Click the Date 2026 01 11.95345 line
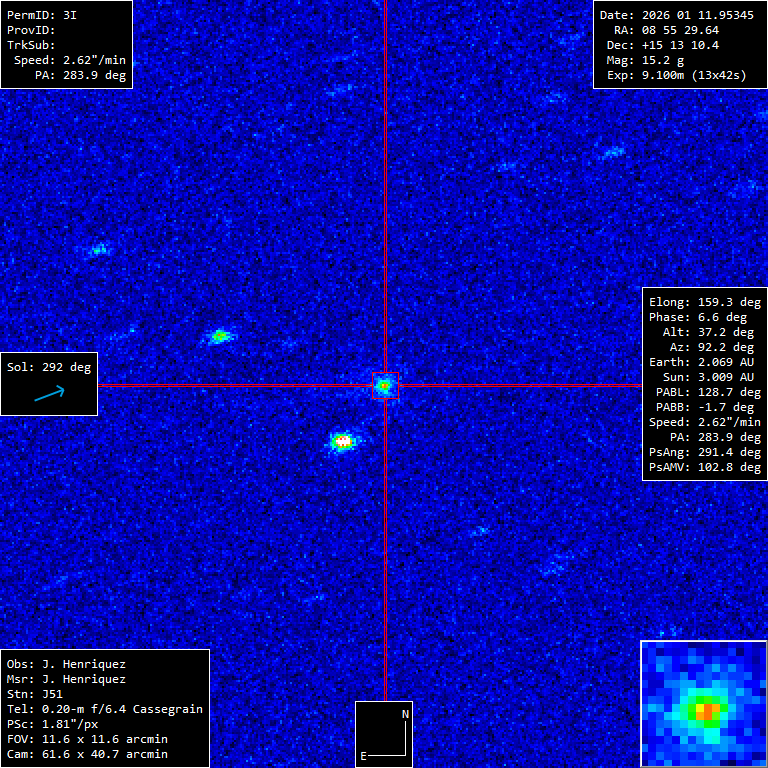This screenshot has height=768, width=768. pyautogui.click(x=676, y=15)
